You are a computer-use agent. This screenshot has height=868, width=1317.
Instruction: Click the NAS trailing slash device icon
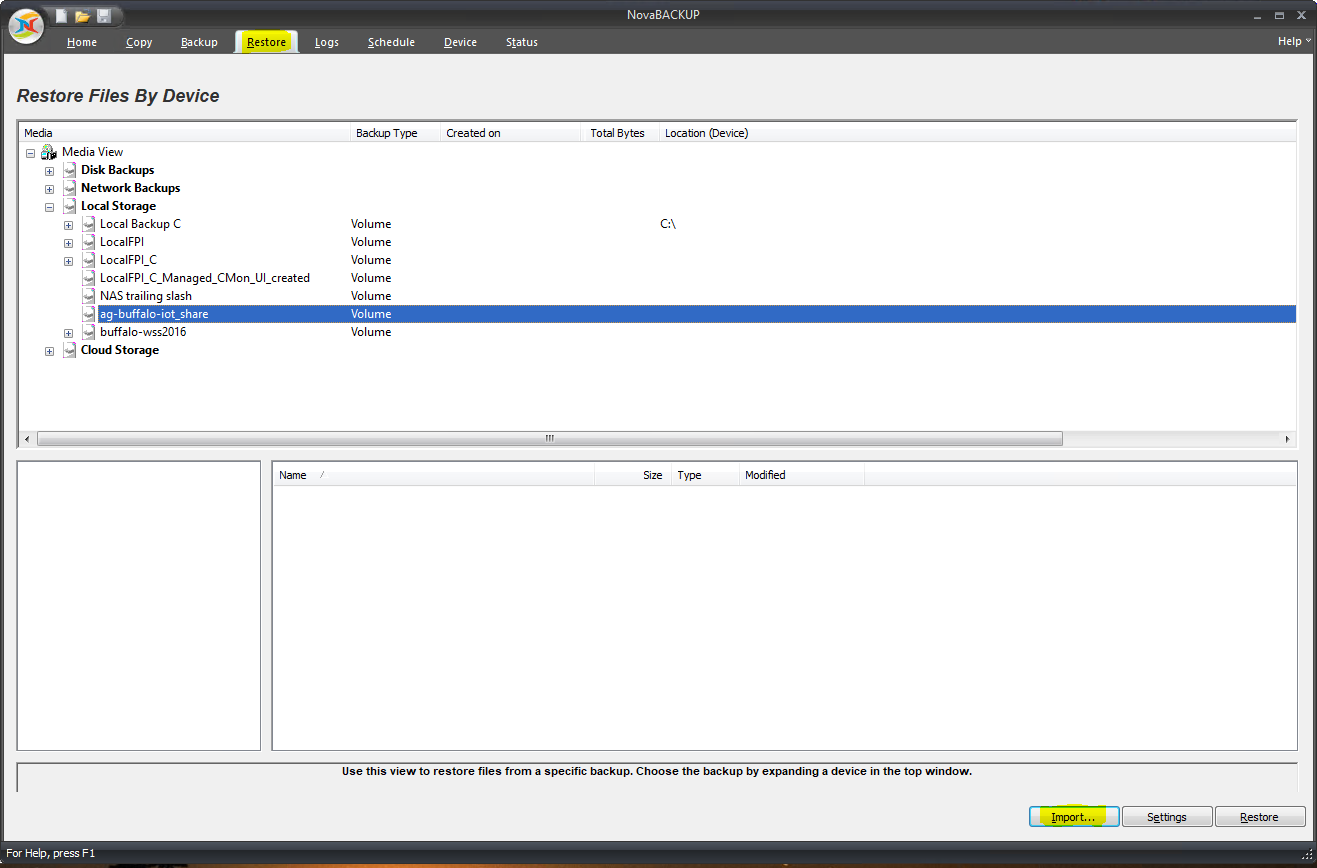(x=89, y=296)
